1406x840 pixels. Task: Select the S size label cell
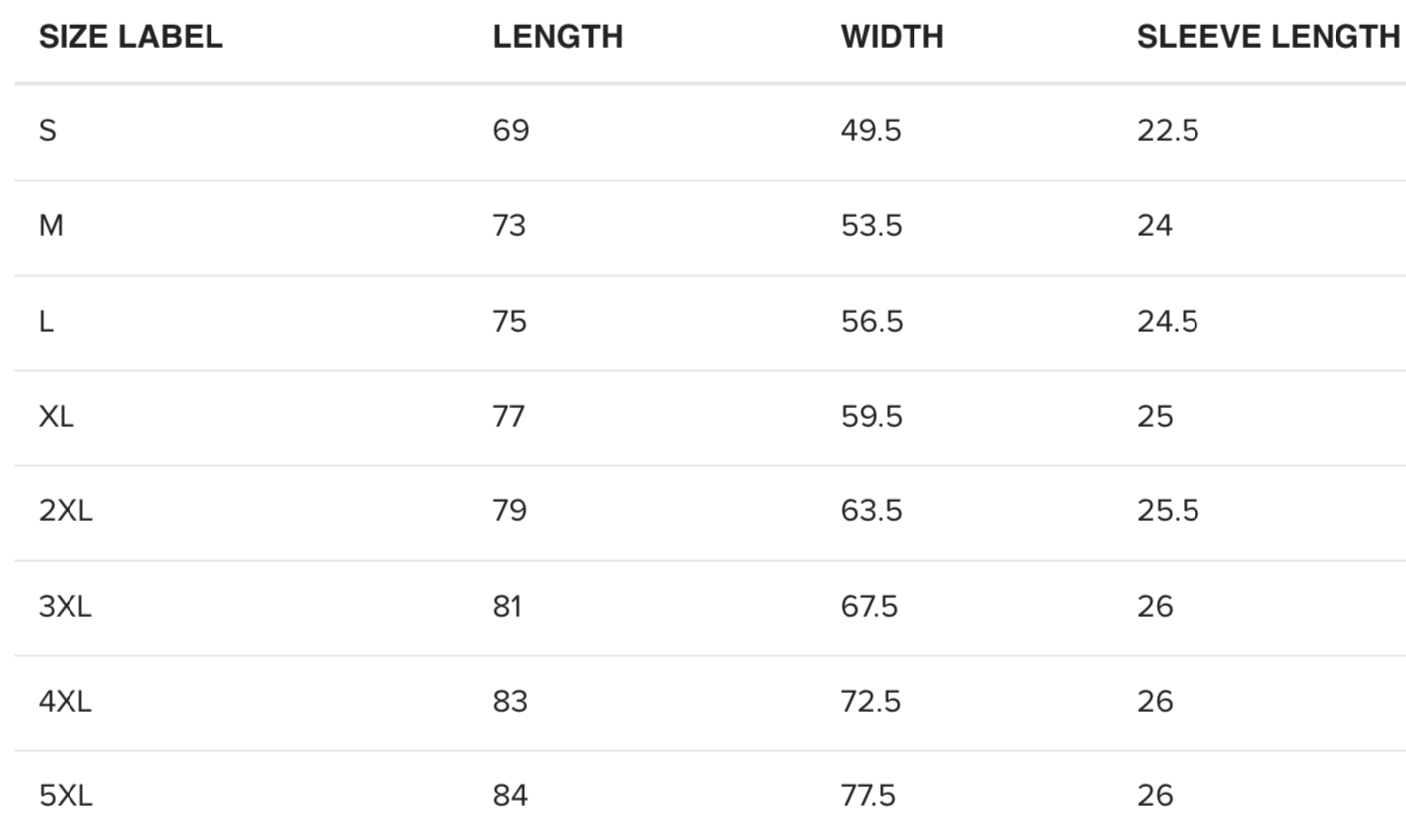click(47, 130)
